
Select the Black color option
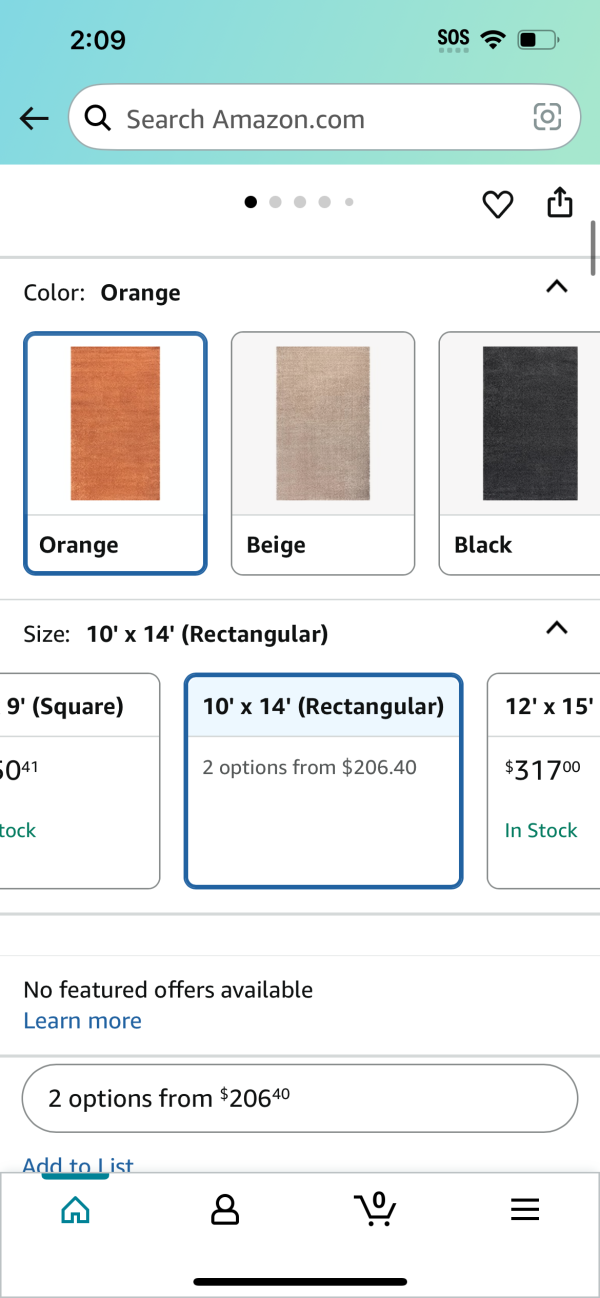click(519, 453)
